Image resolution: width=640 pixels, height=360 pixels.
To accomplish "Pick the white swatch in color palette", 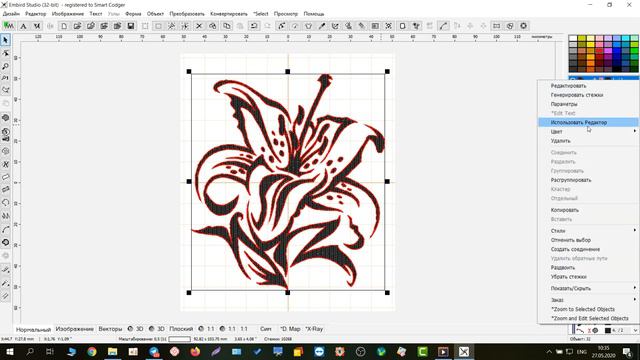I will [x=573, y=38].
